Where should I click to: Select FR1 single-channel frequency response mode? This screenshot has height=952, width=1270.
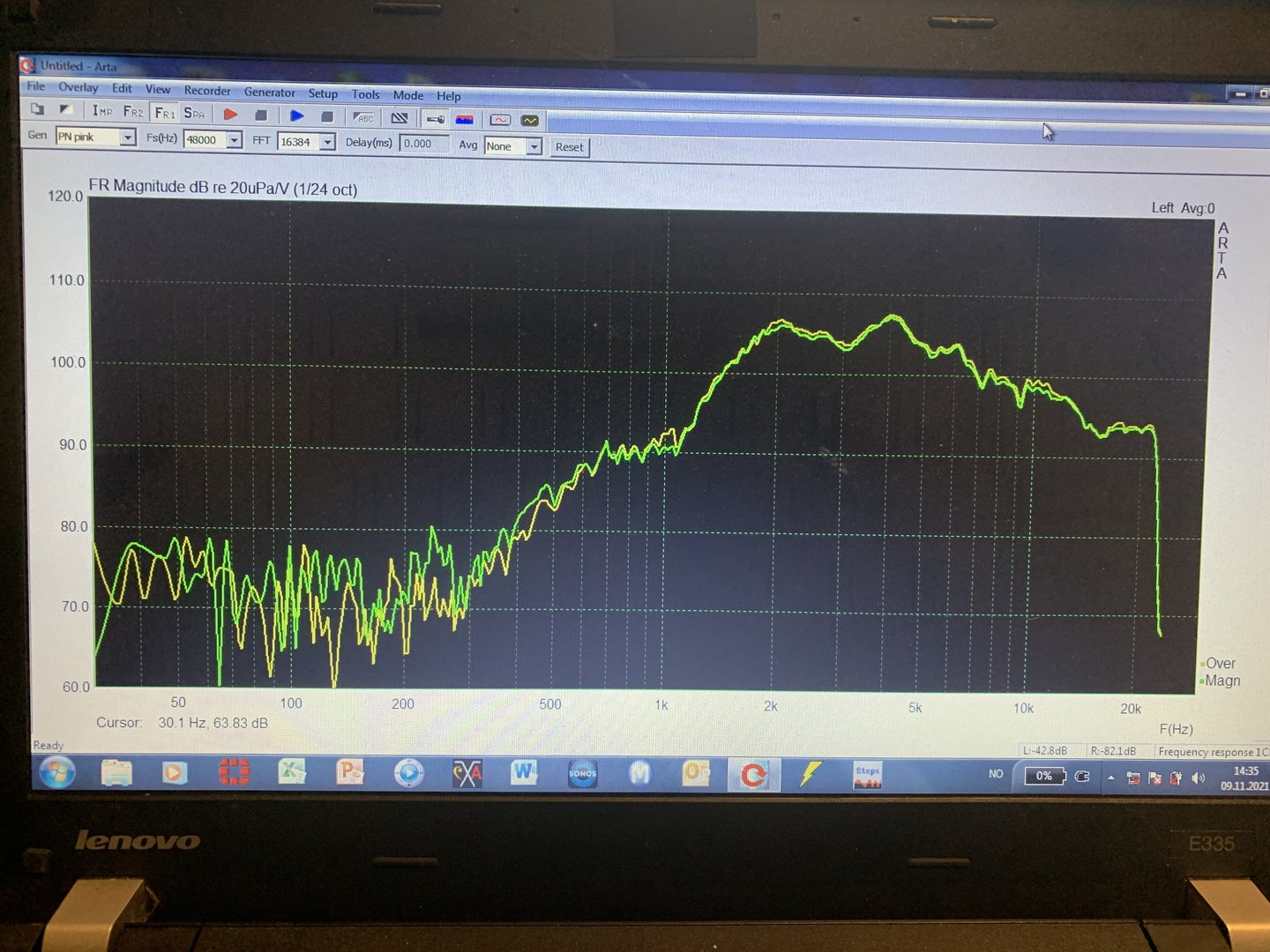tap(165, 112)
